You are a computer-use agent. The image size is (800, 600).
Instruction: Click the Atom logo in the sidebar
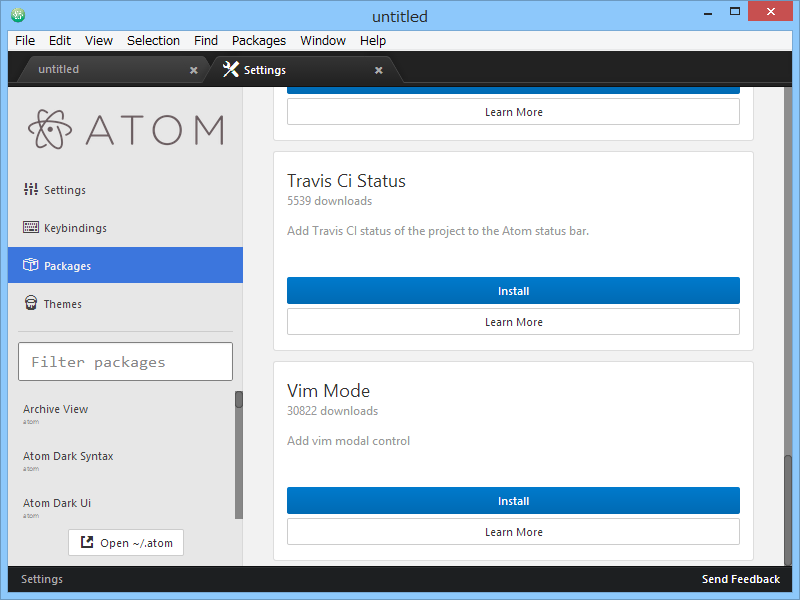126,130
